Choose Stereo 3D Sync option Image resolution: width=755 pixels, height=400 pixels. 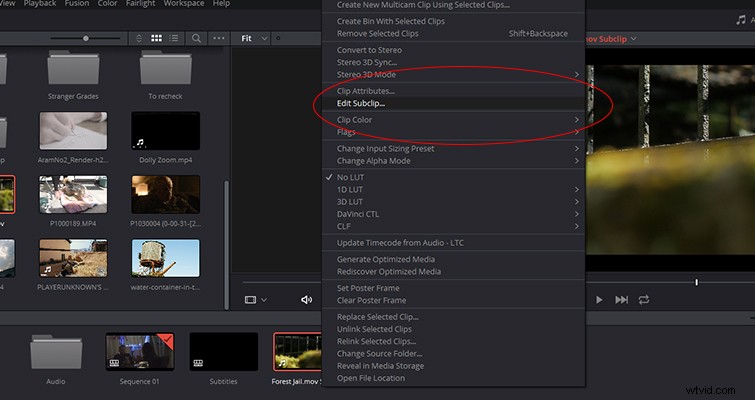pos(454,62)
